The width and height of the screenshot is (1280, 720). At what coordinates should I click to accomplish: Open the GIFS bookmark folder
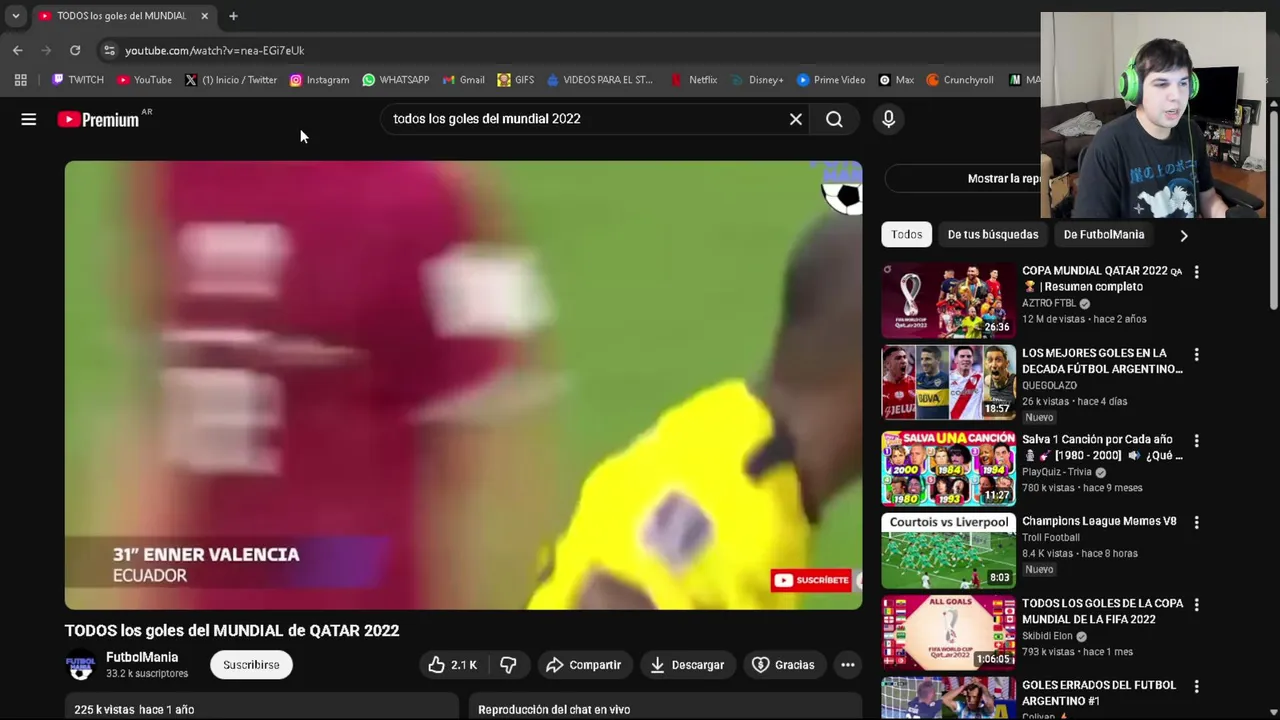(x=516, y=80)
